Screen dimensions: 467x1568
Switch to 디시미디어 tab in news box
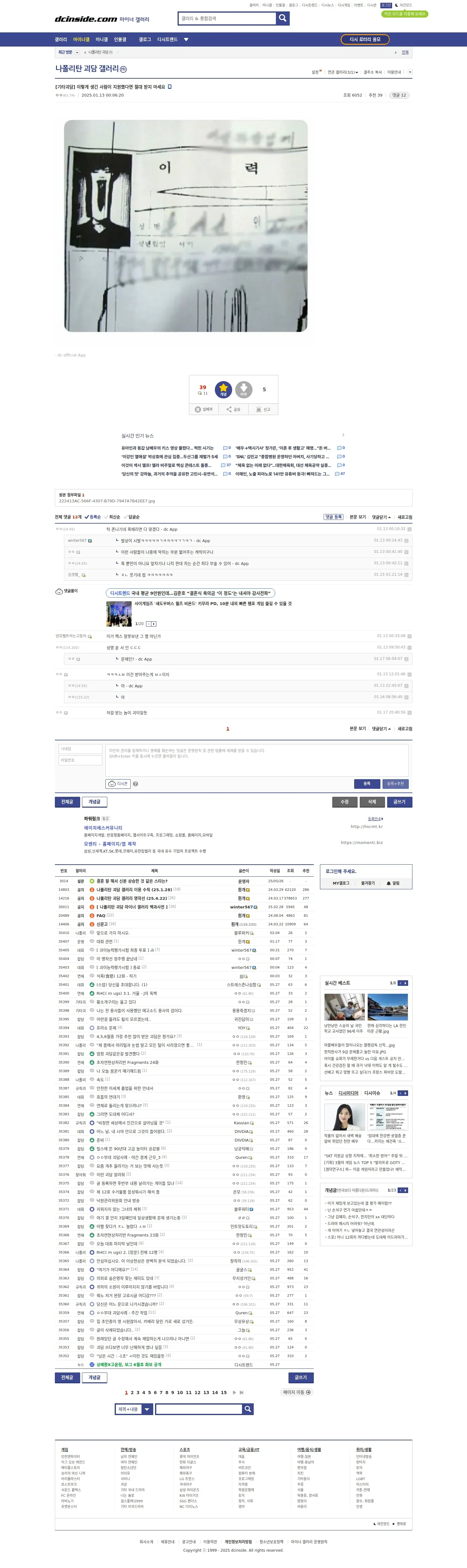tap(348, 1093)
